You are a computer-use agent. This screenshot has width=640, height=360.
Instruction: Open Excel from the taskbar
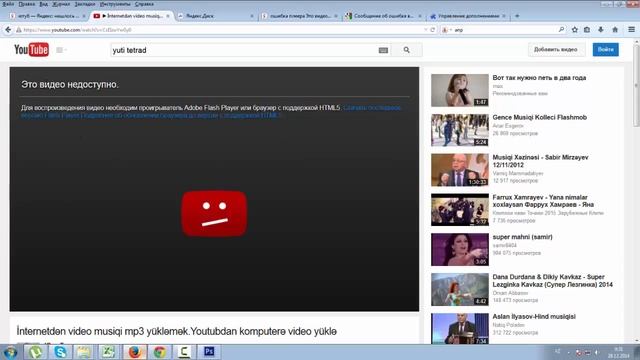click(x=109, y=352)
